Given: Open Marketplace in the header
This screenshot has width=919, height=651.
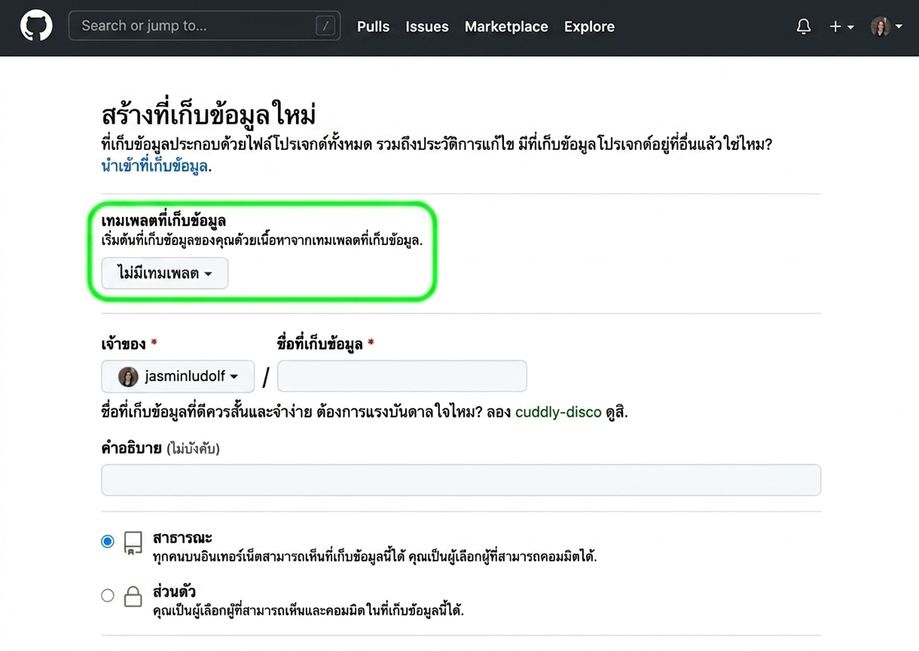Looking at the screenshot, I should [506, 26].
